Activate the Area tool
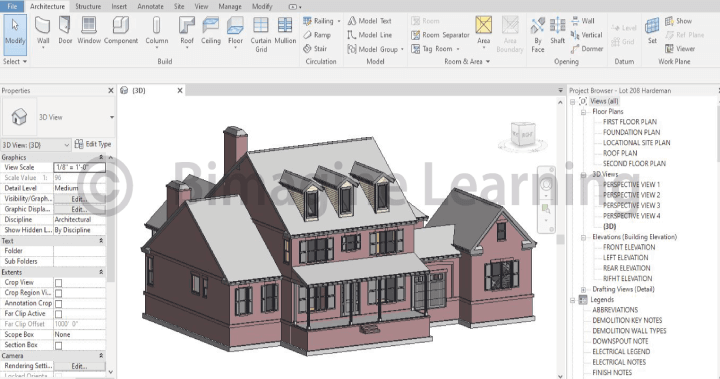Screen dimensions: 720x379 (x=484, y=31)
